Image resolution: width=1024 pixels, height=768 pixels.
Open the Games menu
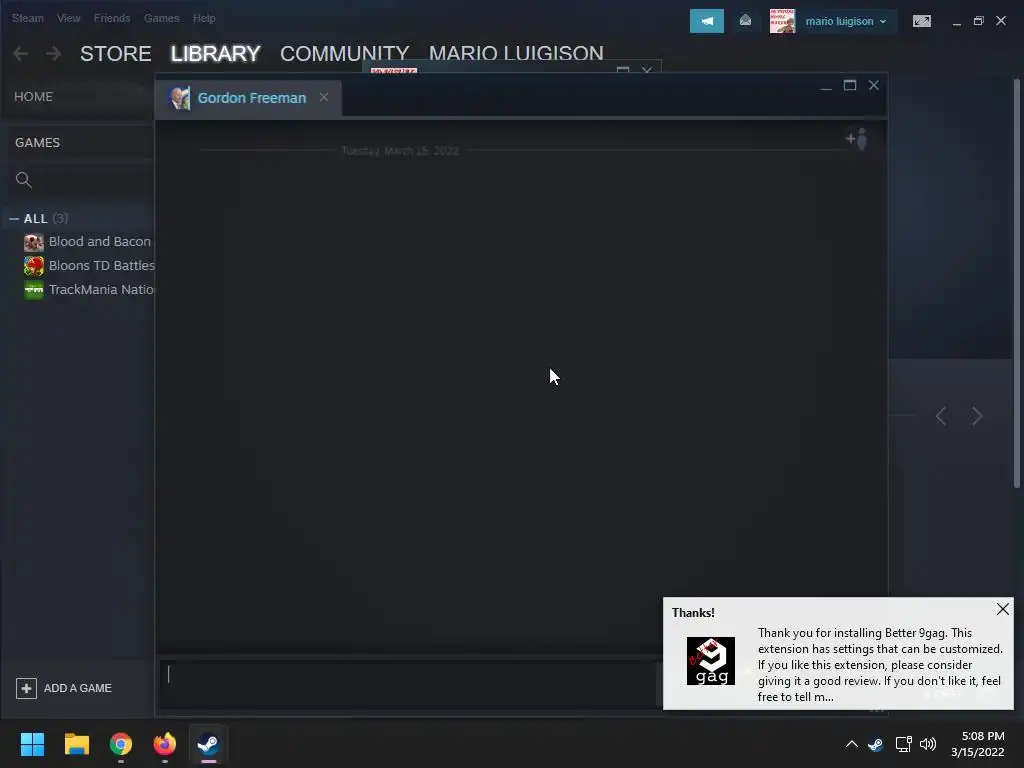161,18
